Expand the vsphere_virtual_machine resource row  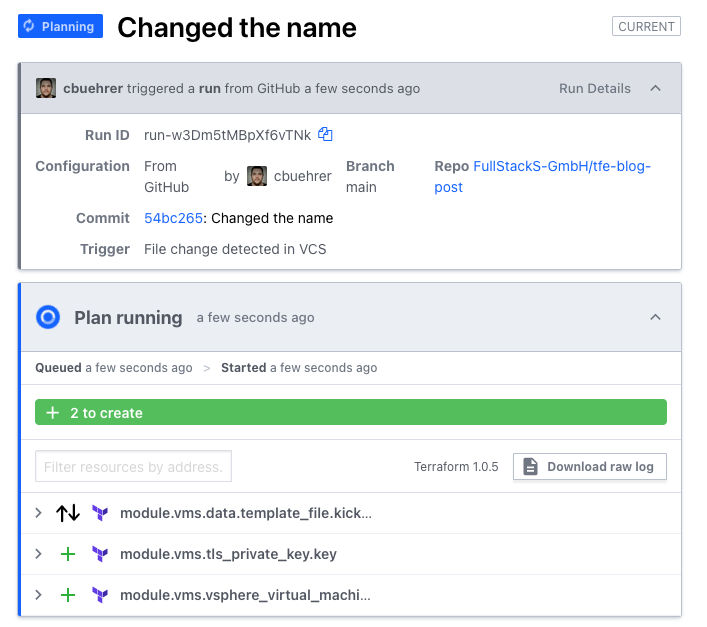39,595
